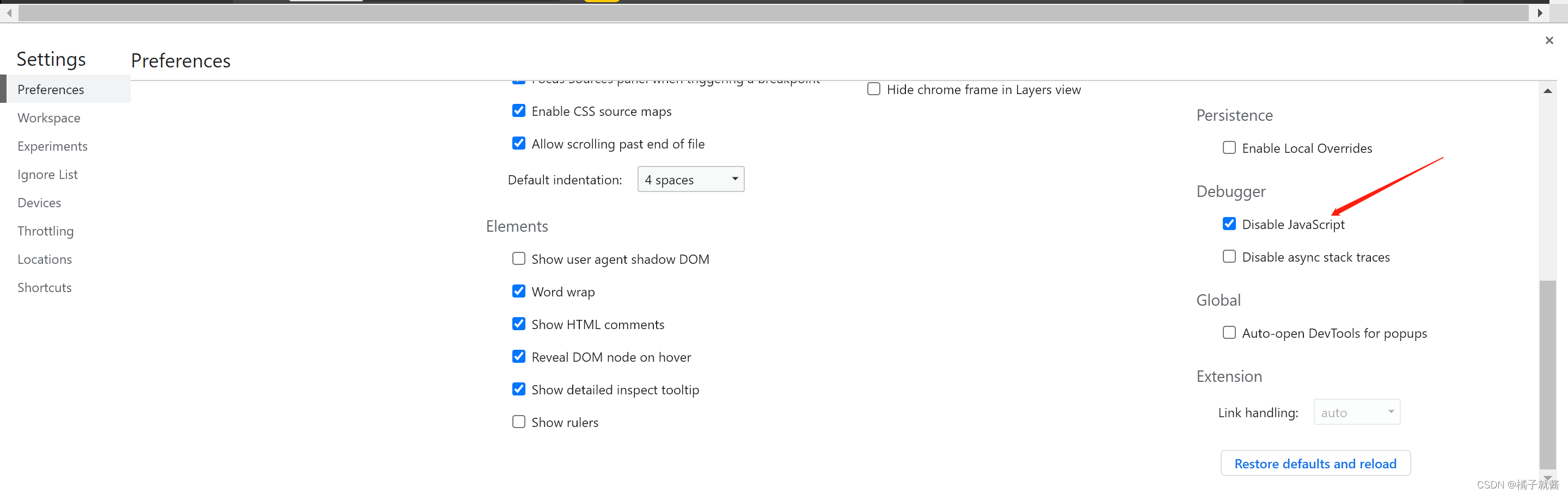
Task: Select the Devices tab
Action: [x=65, y=202]
